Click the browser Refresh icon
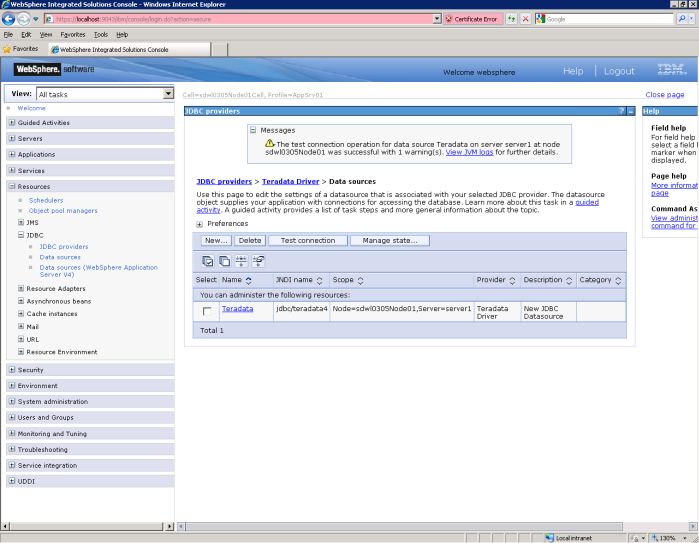 [511, 19]
